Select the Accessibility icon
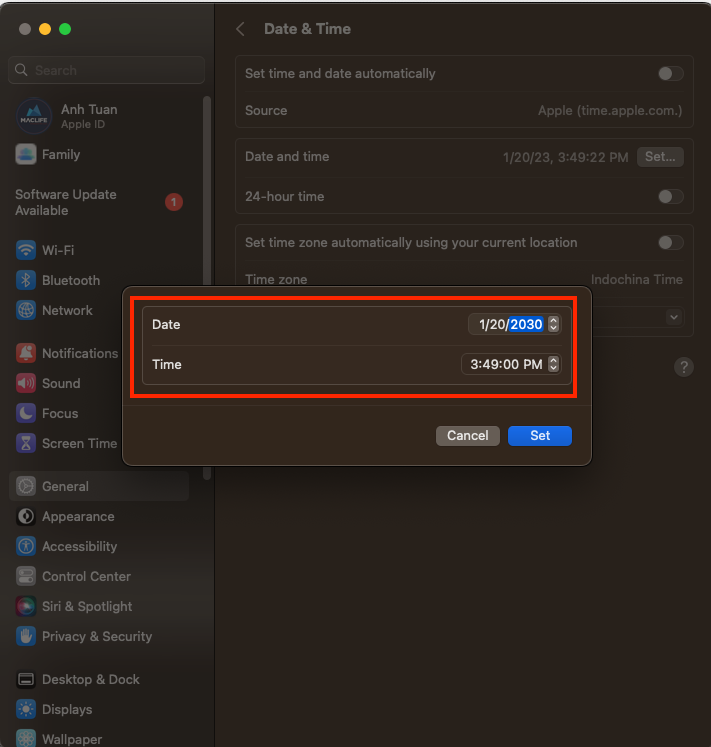Viewport: 711px width, 747px height. click(26, 546)
